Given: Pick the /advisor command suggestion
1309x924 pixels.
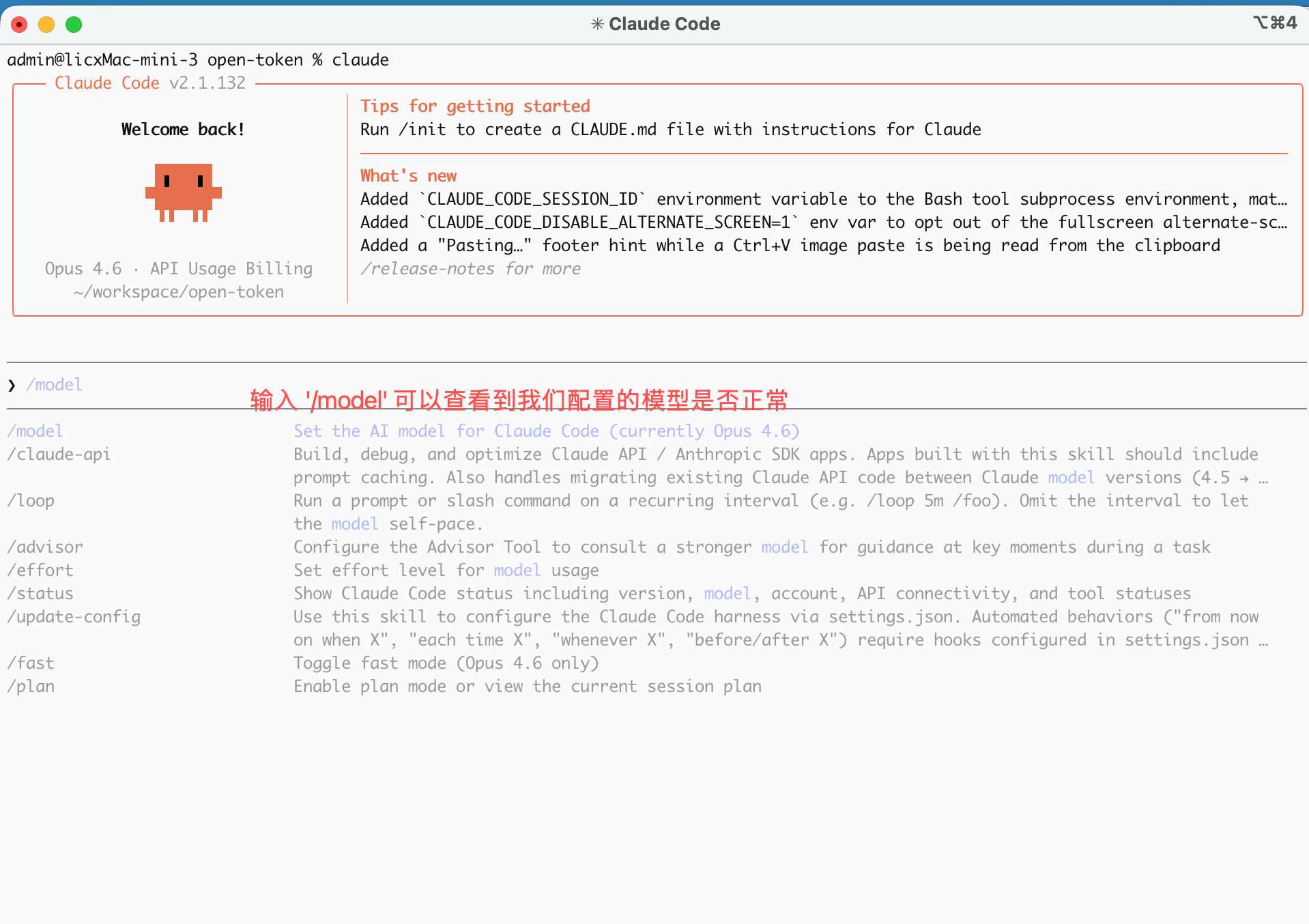Looking at the screenshot, I should pos(45,547).
